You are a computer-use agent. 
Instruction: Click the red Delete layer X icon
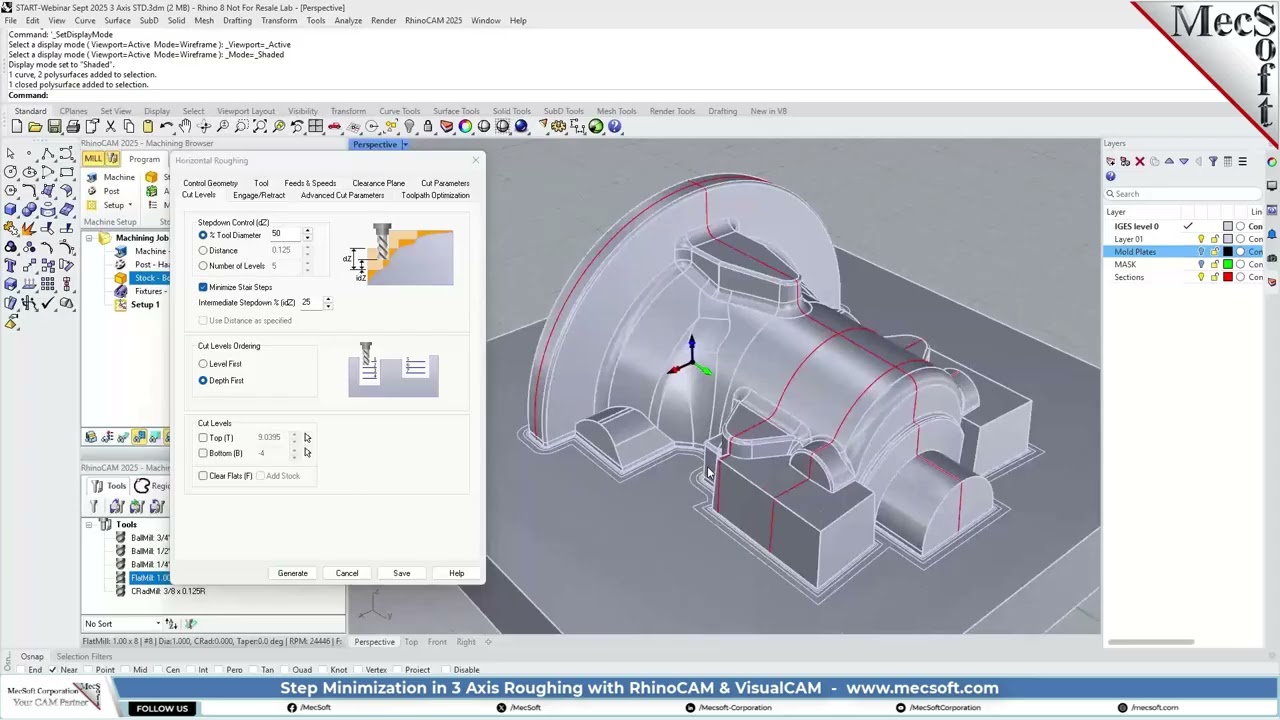pos(1139,161)
